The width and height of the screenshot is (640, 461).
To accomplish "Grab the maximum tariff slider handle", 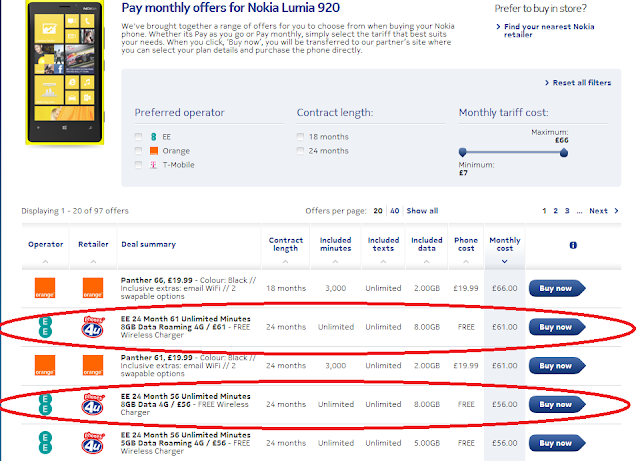I will [x=564, y=153].
